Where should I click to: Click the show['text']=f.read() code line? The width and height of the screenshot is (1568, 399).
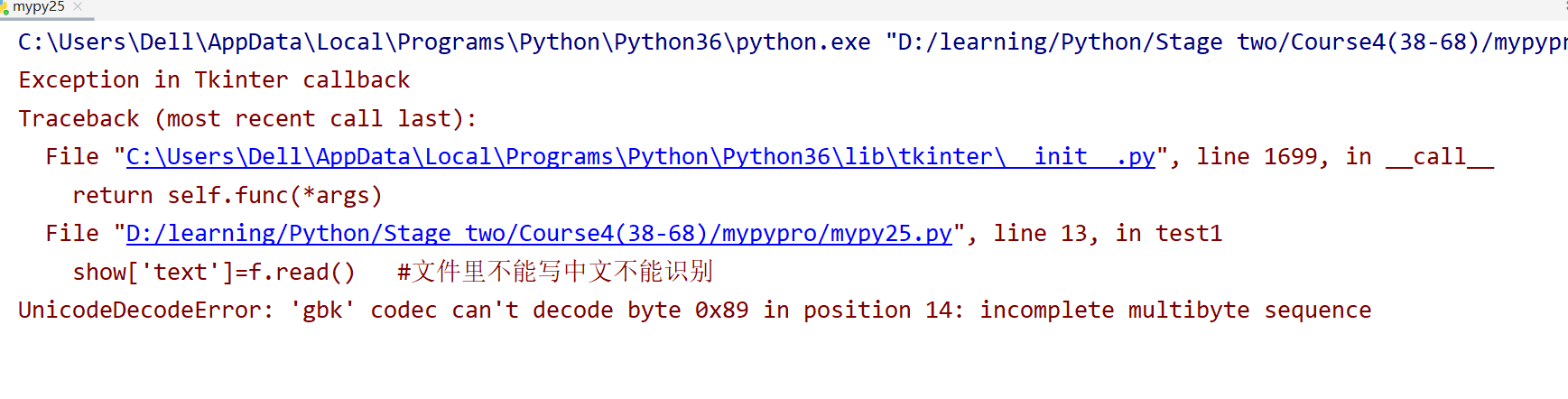(x=214, y=273)
